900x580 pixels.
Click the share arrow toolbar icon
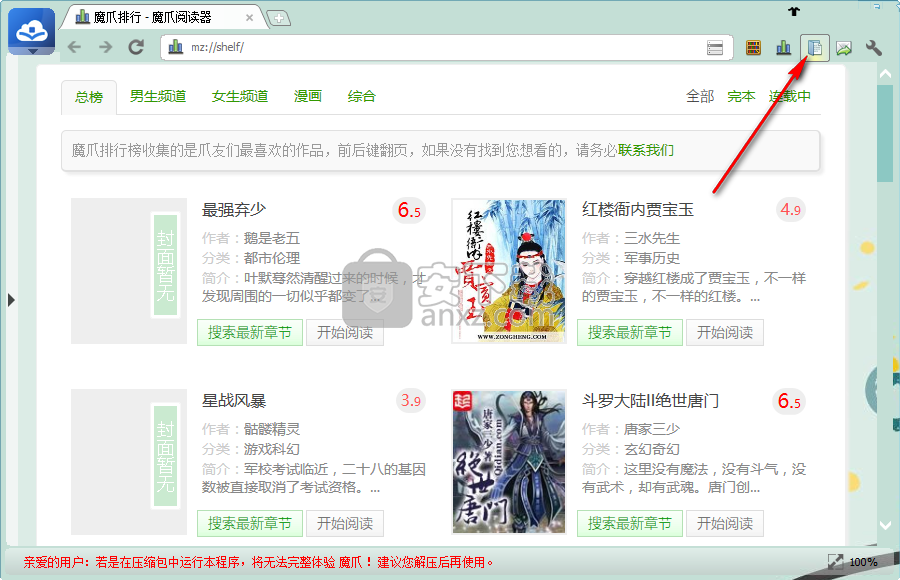click(844, 48)
